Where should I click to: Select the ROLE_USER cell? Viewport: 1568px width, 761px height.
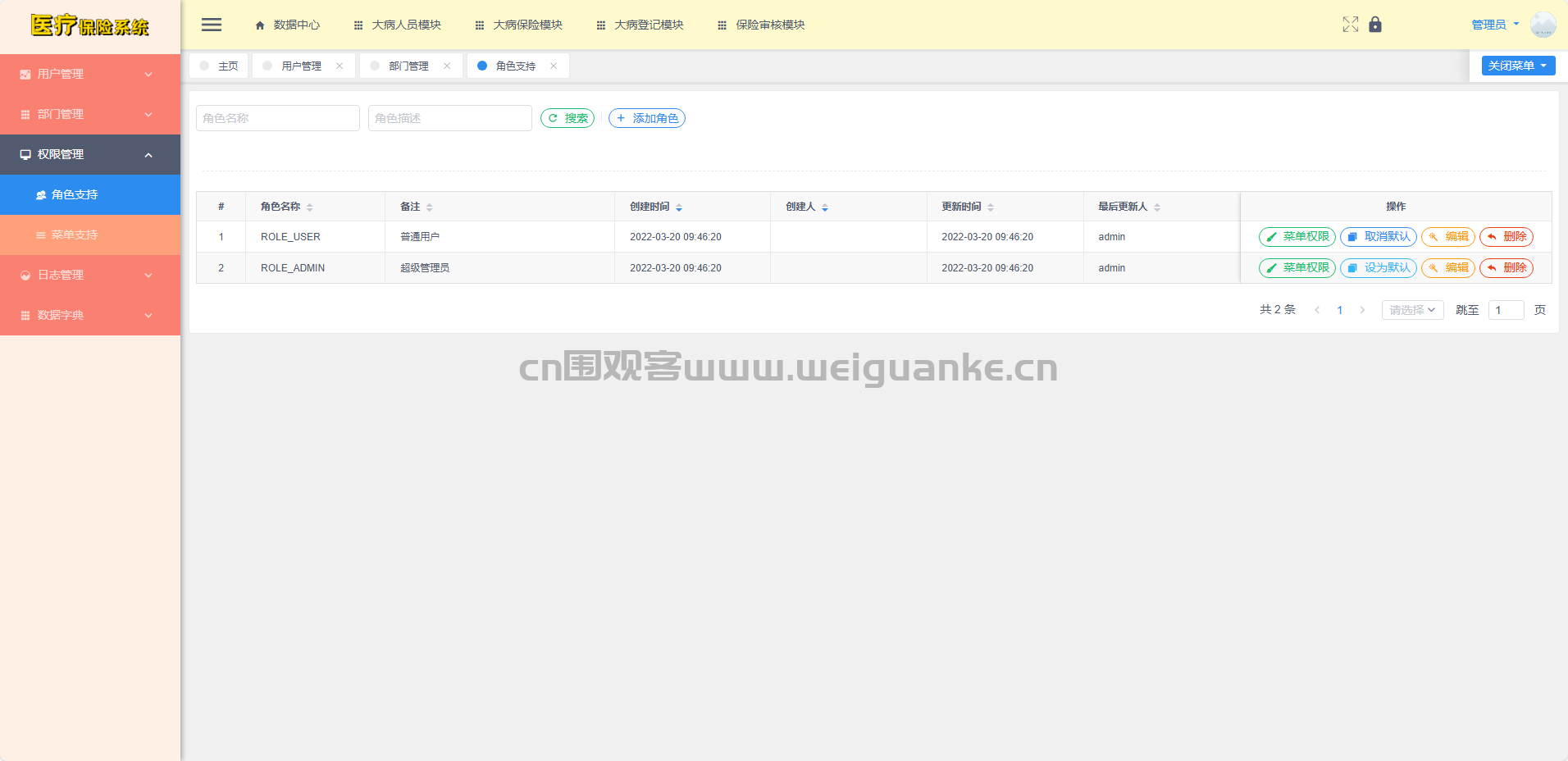coord(315,237)
